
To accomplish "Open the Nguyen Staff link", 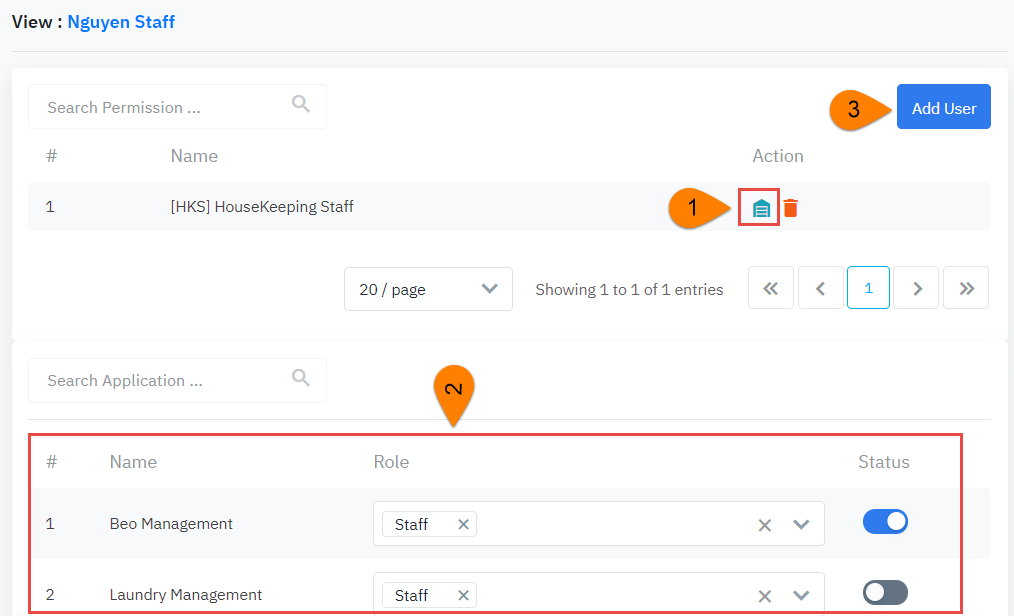I will click(x=121, y=21).
